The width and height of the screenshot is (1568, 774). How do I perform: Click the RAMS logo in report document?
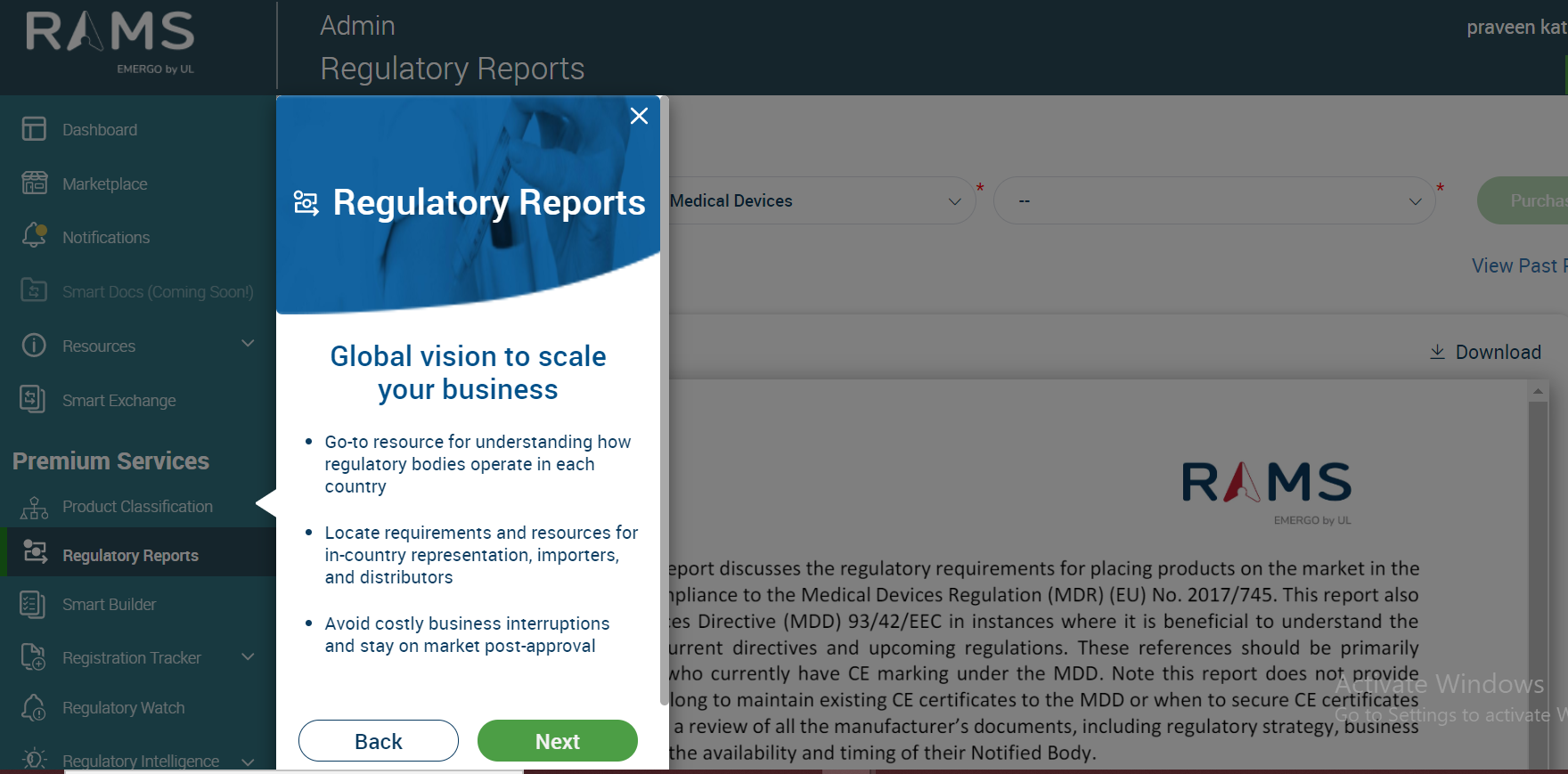1267,493
